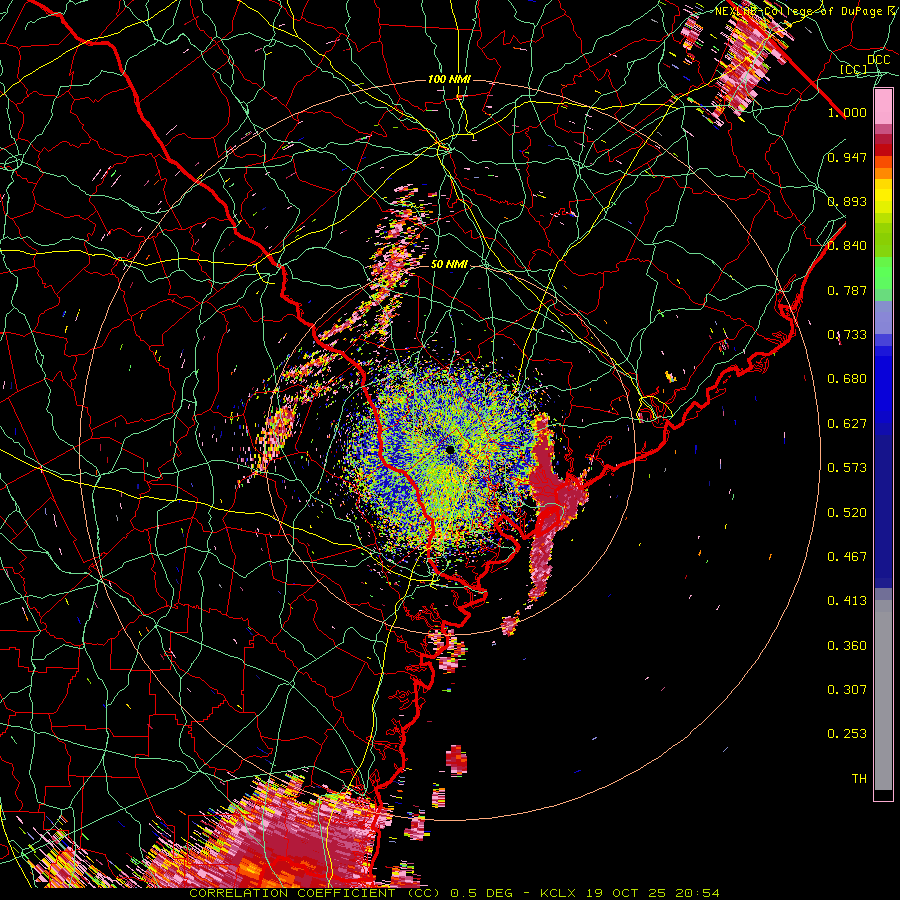Viewport: 900px width, 900px height.
Task: Click the 0.787 legend value
Action: click(847, 290)
